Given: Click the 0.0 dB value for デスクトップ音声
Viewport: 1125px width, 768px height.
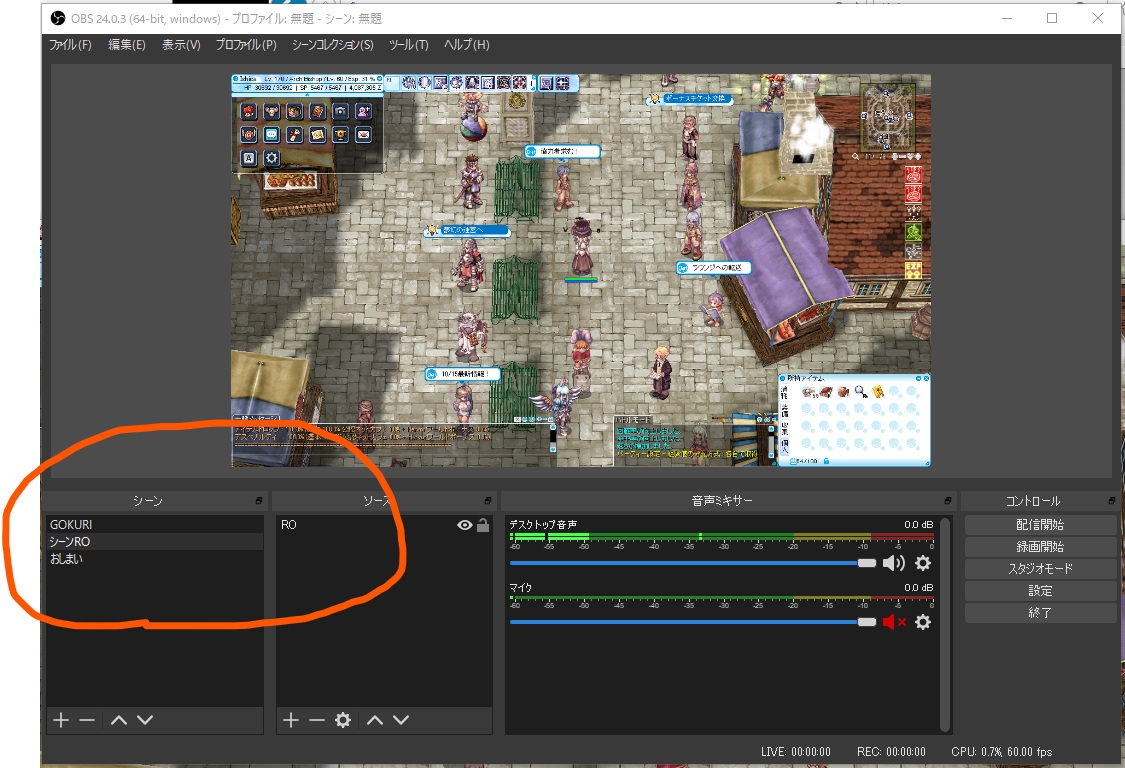Looking at the screenshot, I should [918, 525].
